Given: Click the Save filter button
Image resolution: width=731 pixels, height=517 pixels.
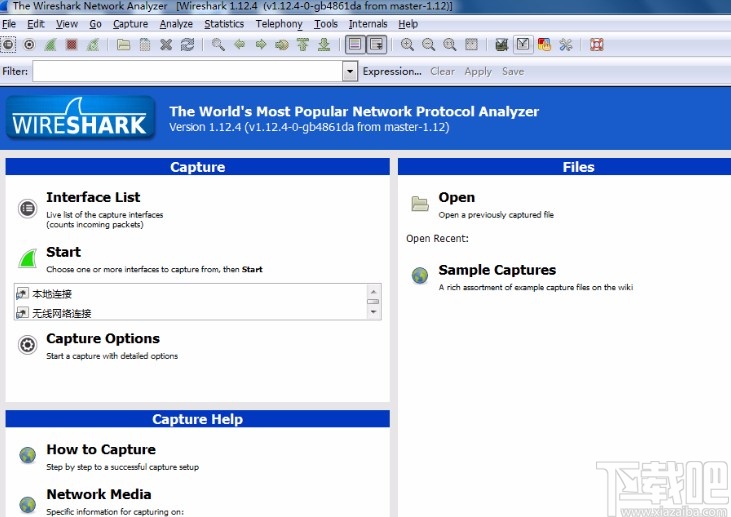Looking at the screenshot, I should click(x=513, y=71).
